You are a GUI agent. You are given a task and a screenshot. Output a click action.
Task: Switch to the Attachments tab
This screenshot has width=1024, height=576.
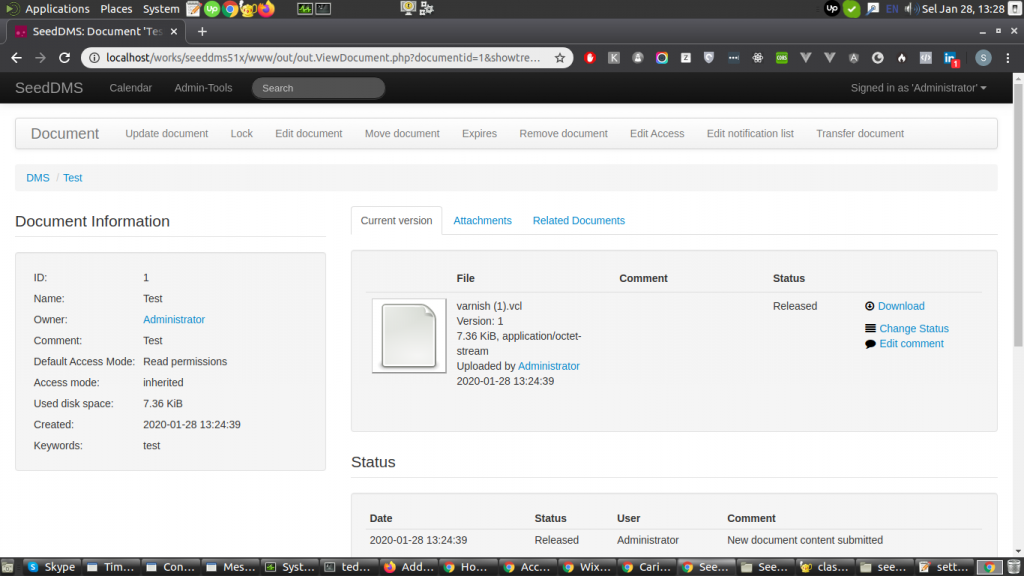[x=482, y=221]
